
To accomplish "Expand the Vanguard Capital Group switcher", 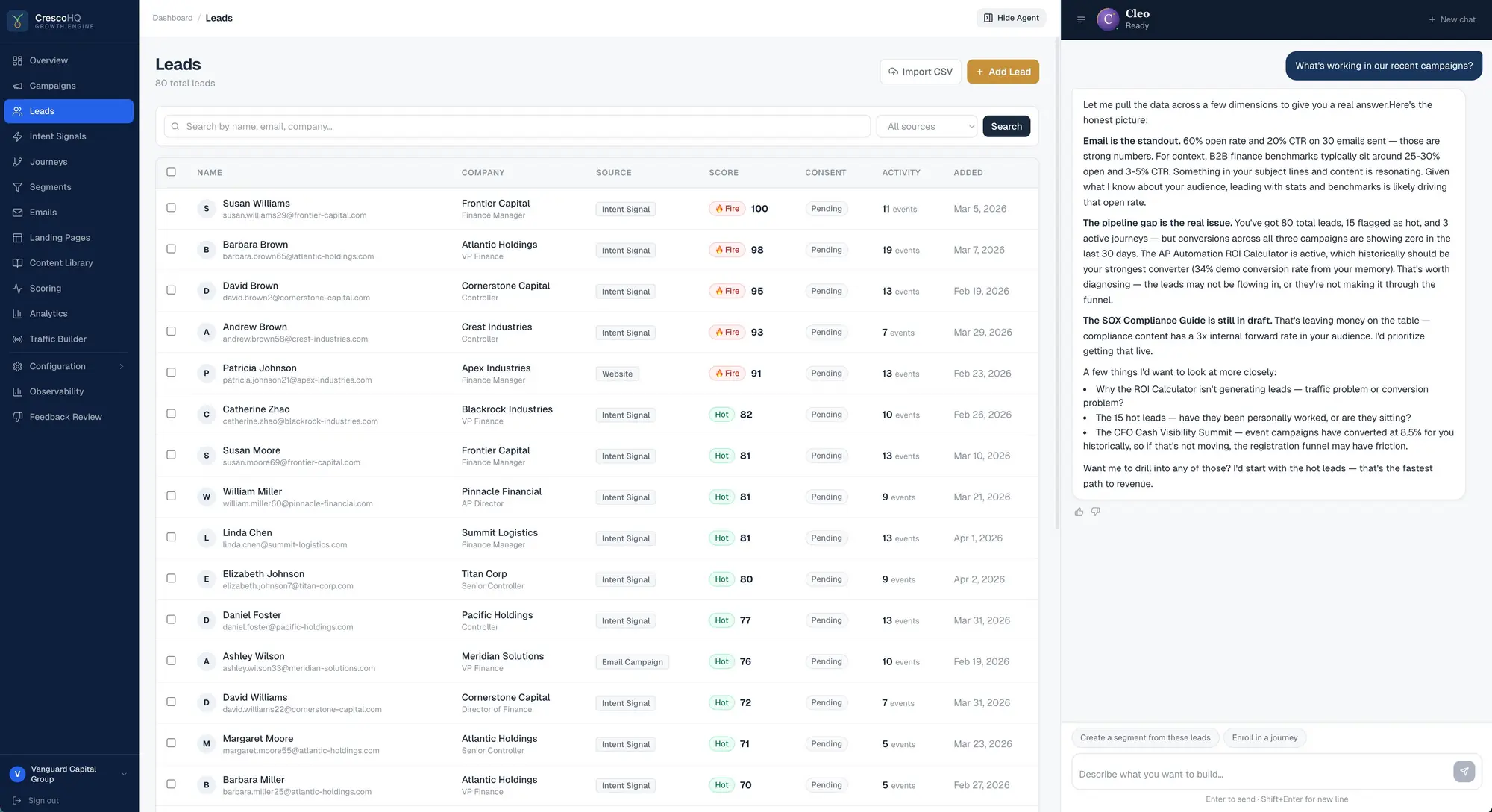I will point(124,775).
